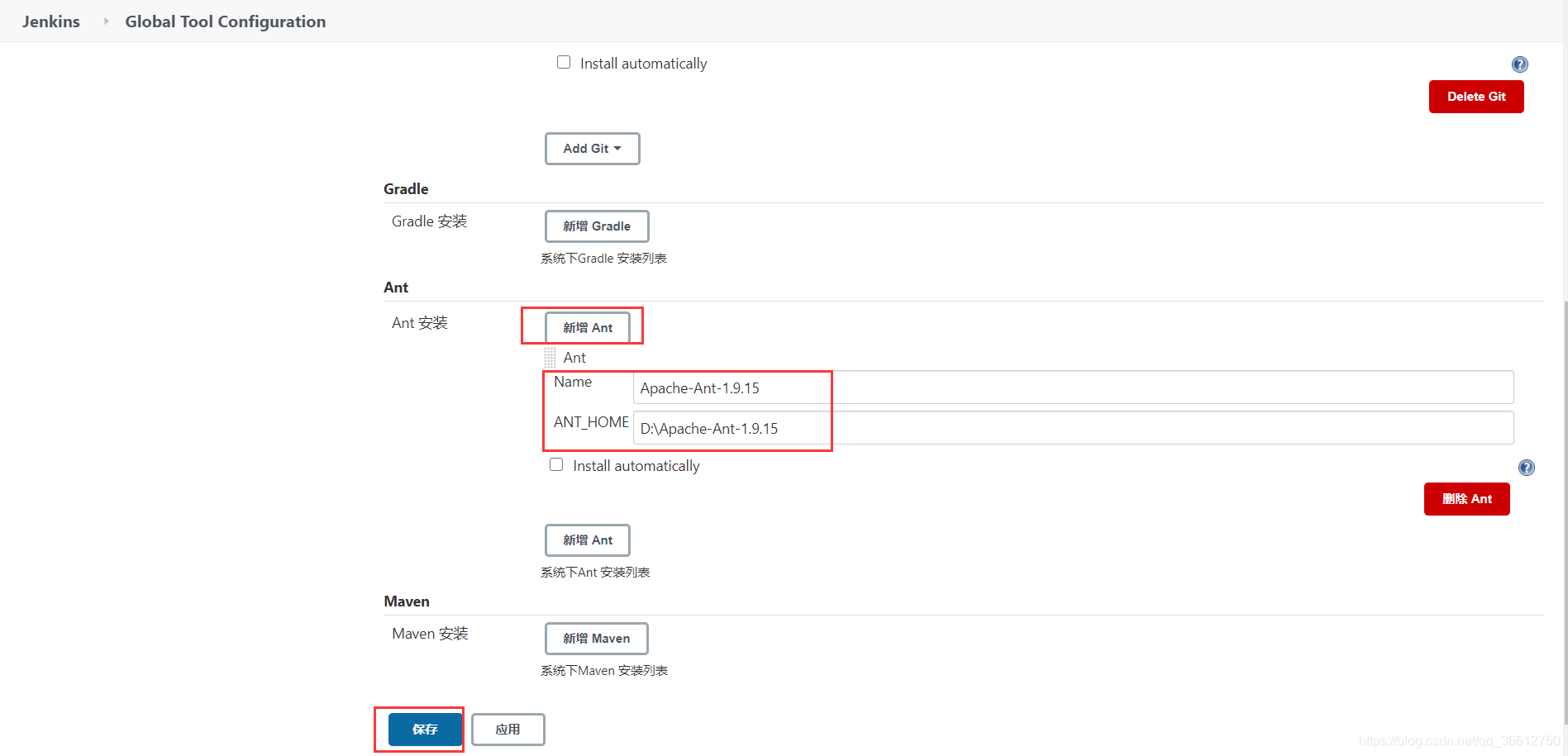Click 新增 Gradle button
The image size is (1568, 756).
click(597, 226)
